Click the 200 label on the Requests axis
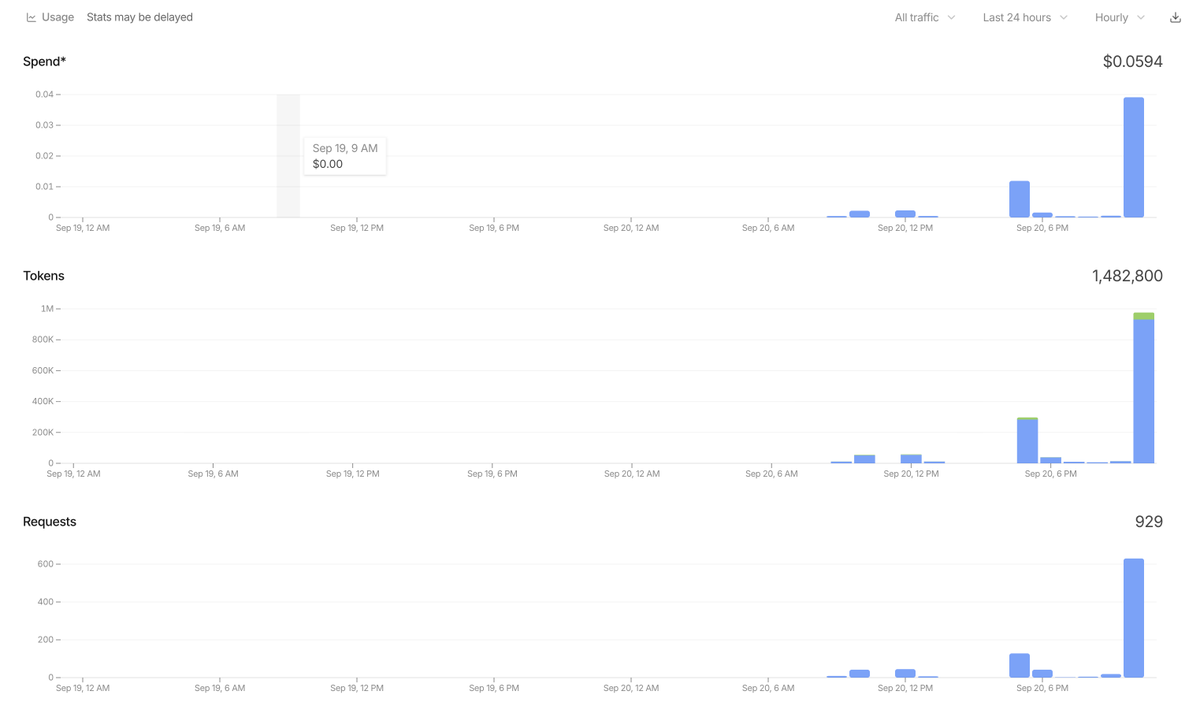Image resolution: width=1200 pixels, height=706 pixels. click(45, 640)
